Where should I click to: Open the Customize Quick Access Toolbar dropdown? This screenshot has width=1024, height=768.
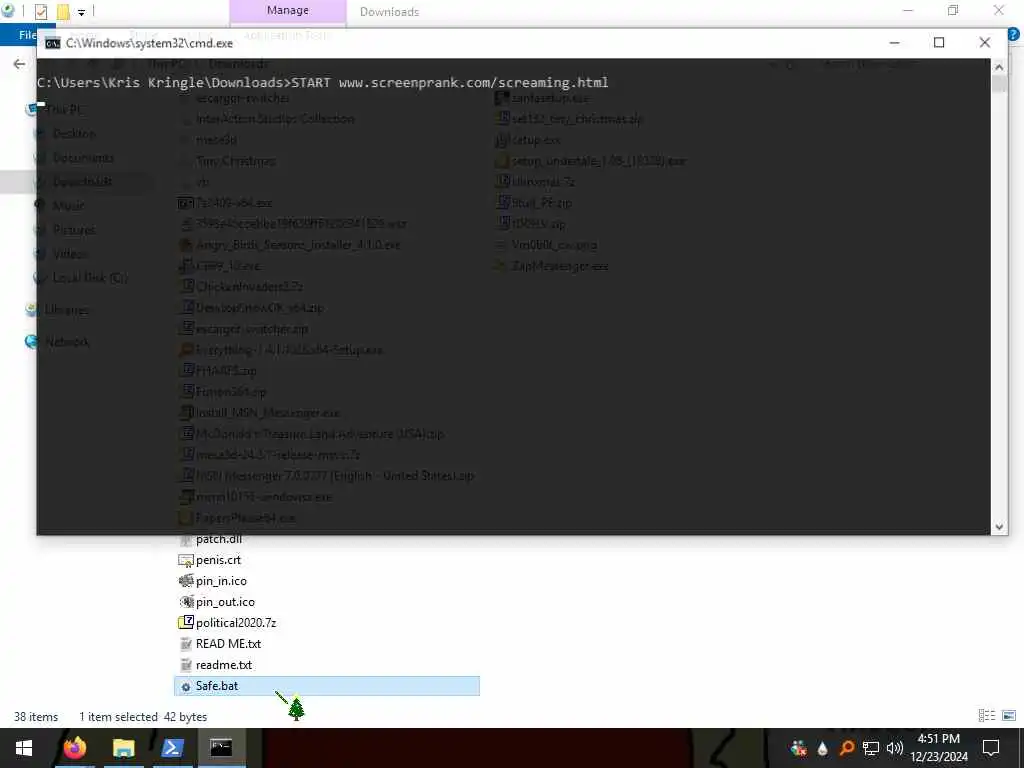tap(82, 12)
